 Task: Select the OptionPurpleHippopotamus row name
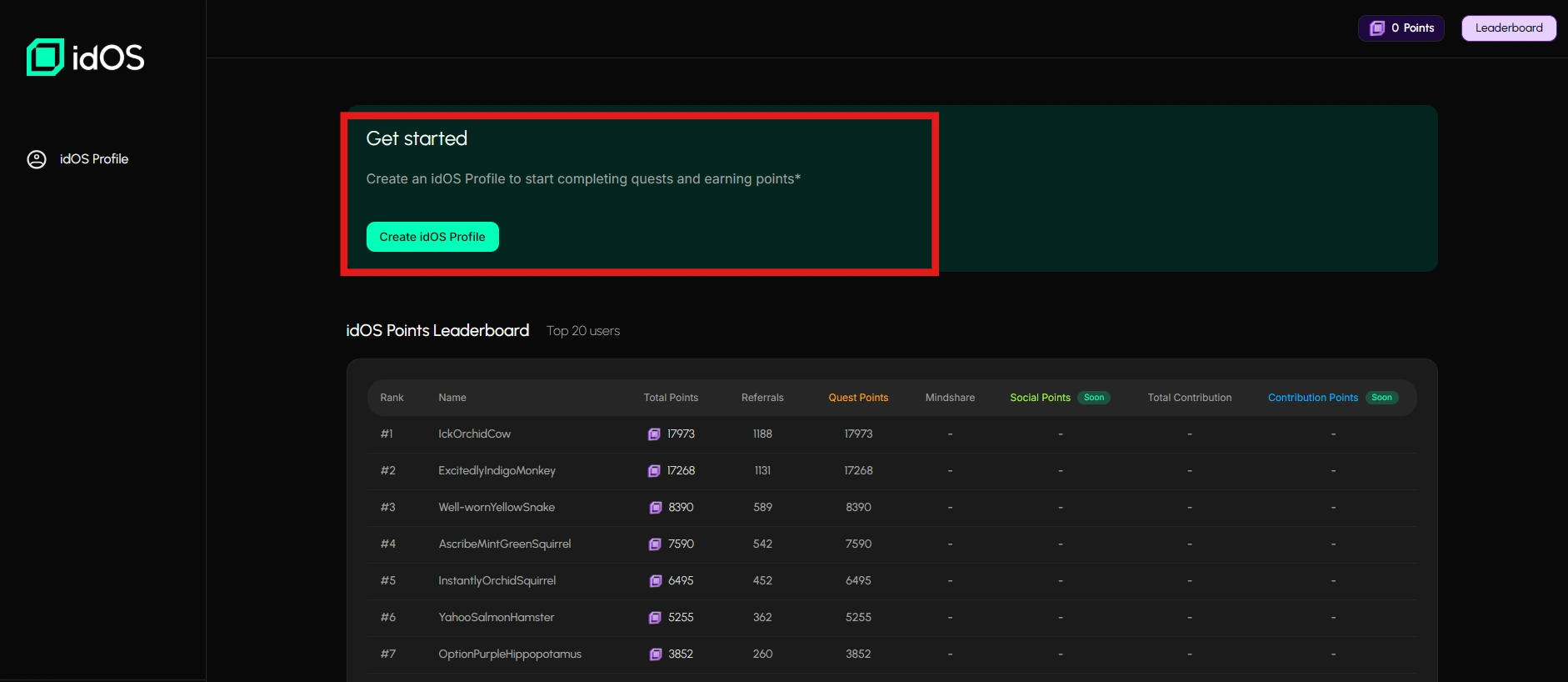point(509,654)
